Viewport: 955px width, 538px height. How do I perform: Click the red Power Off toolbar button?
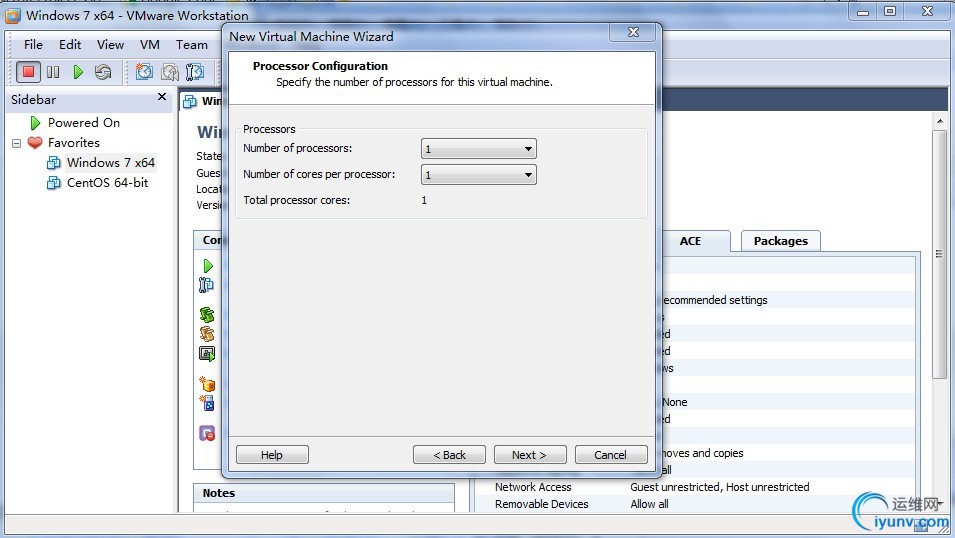(x=28, y=72)
